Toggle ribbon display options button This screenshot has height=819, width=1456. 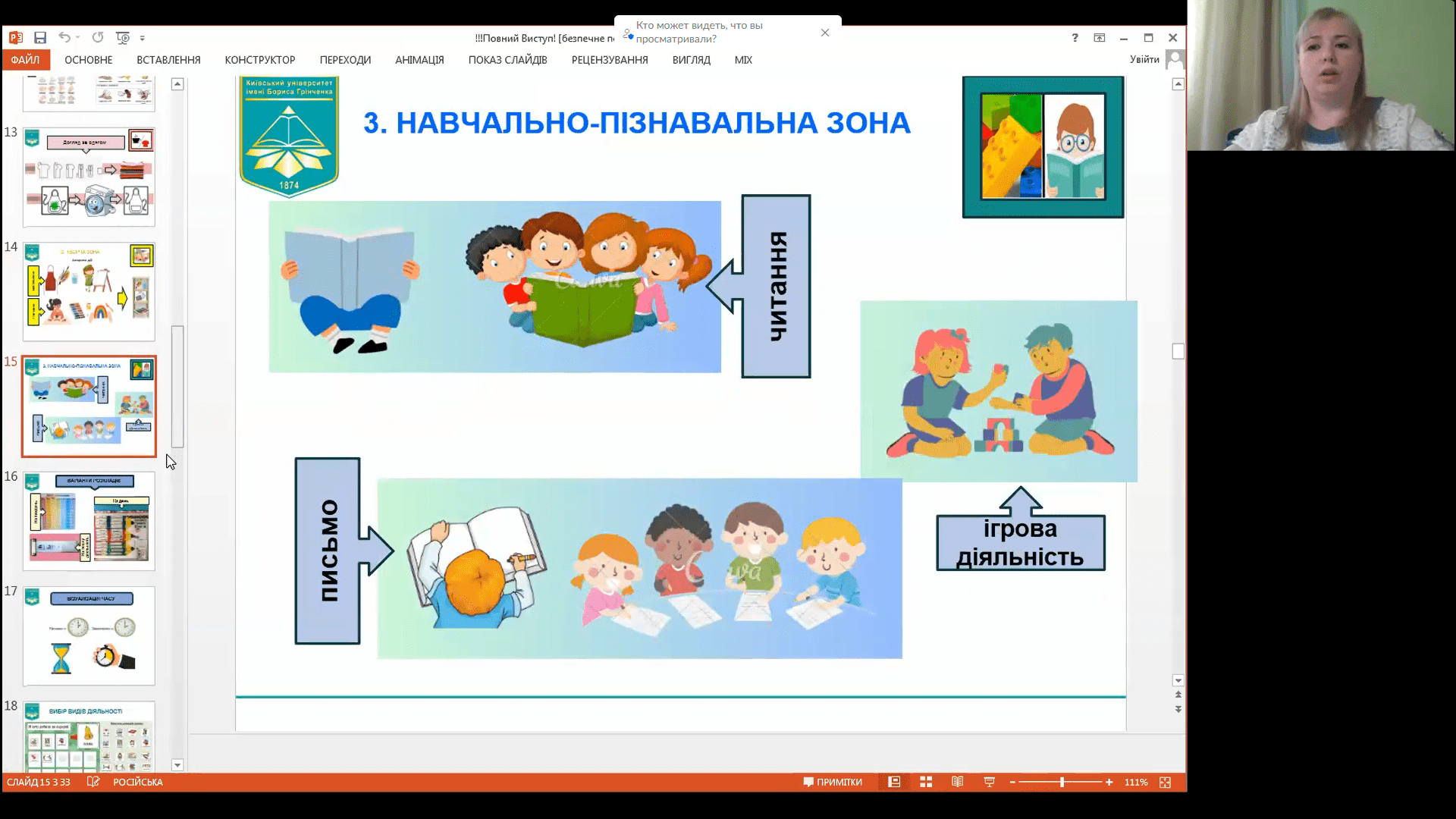[1099, 38]
